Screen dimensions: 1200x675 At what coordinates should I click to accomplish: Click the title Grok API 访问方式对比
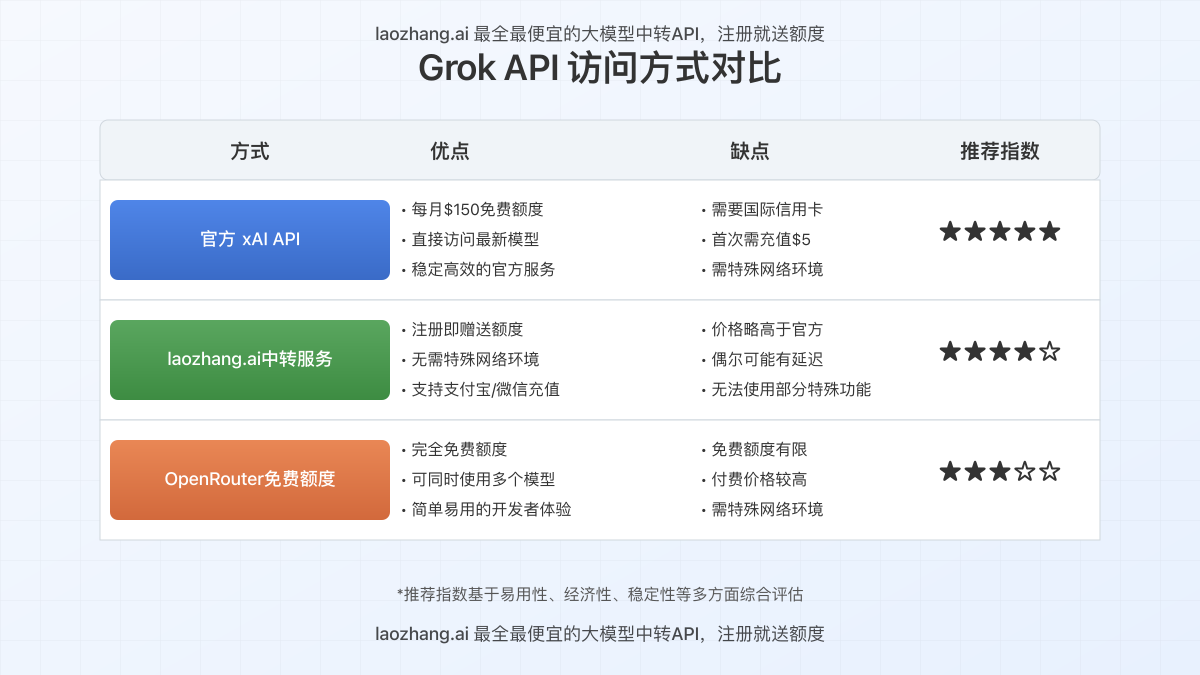(x=600, y=70)
